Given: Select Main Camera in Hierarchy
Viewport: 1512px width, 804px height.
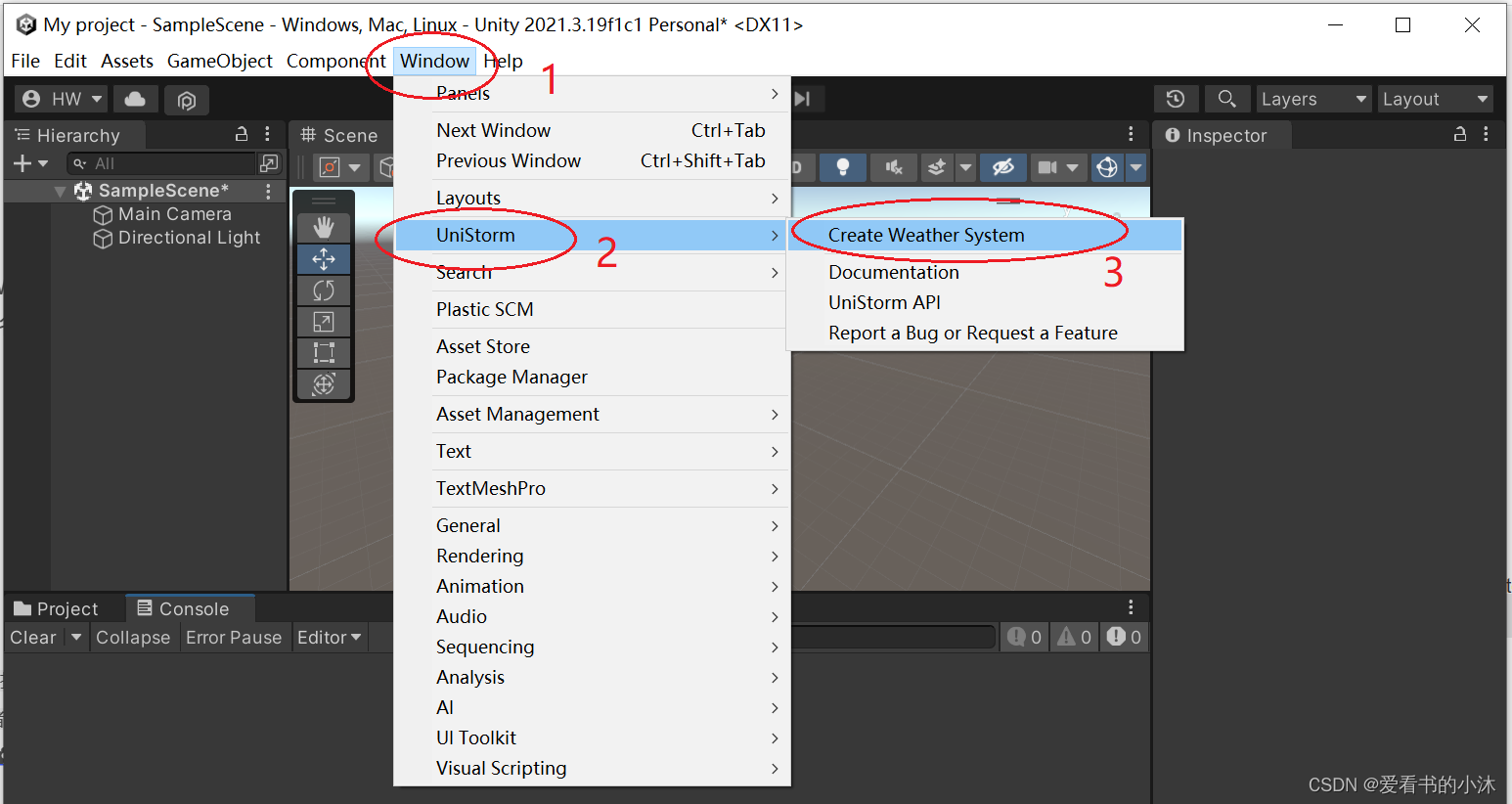Looking at the screenshot, I should coord(162,214).
